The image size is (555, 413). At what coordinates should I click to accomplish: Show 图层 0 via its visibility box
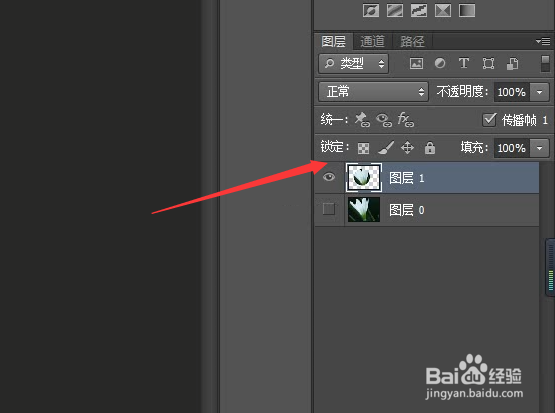[329, 209]
